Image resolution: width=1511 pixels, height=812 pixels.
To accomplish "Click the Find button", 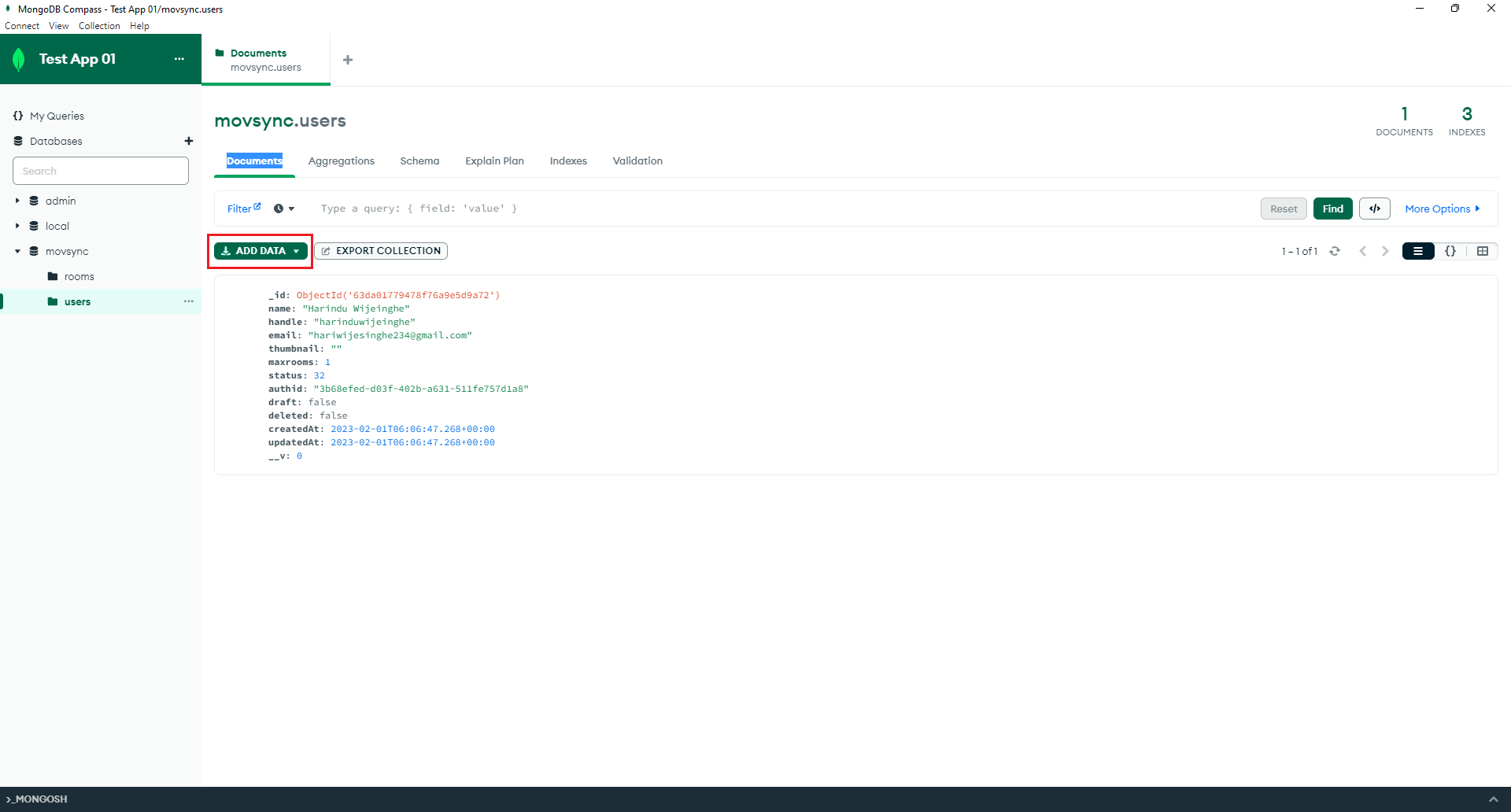I will click(1333, 209).
